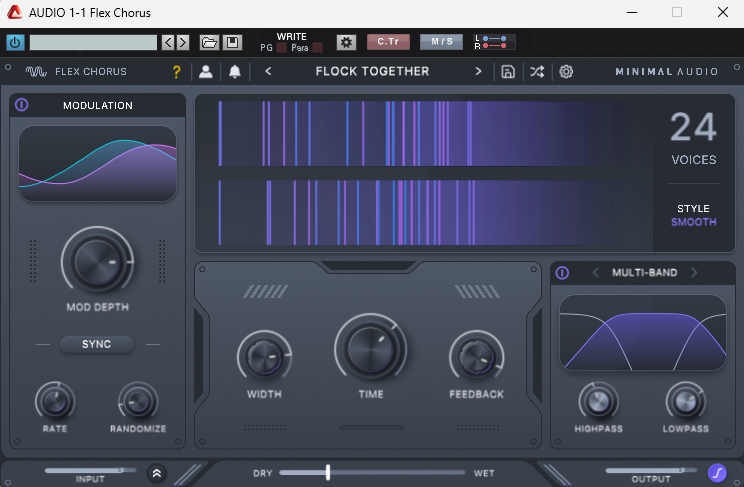Click the MINIMAL AUDIO brand logo
Image resolution: width=744 pixels, height=487 pixels.
coord(667,72)
